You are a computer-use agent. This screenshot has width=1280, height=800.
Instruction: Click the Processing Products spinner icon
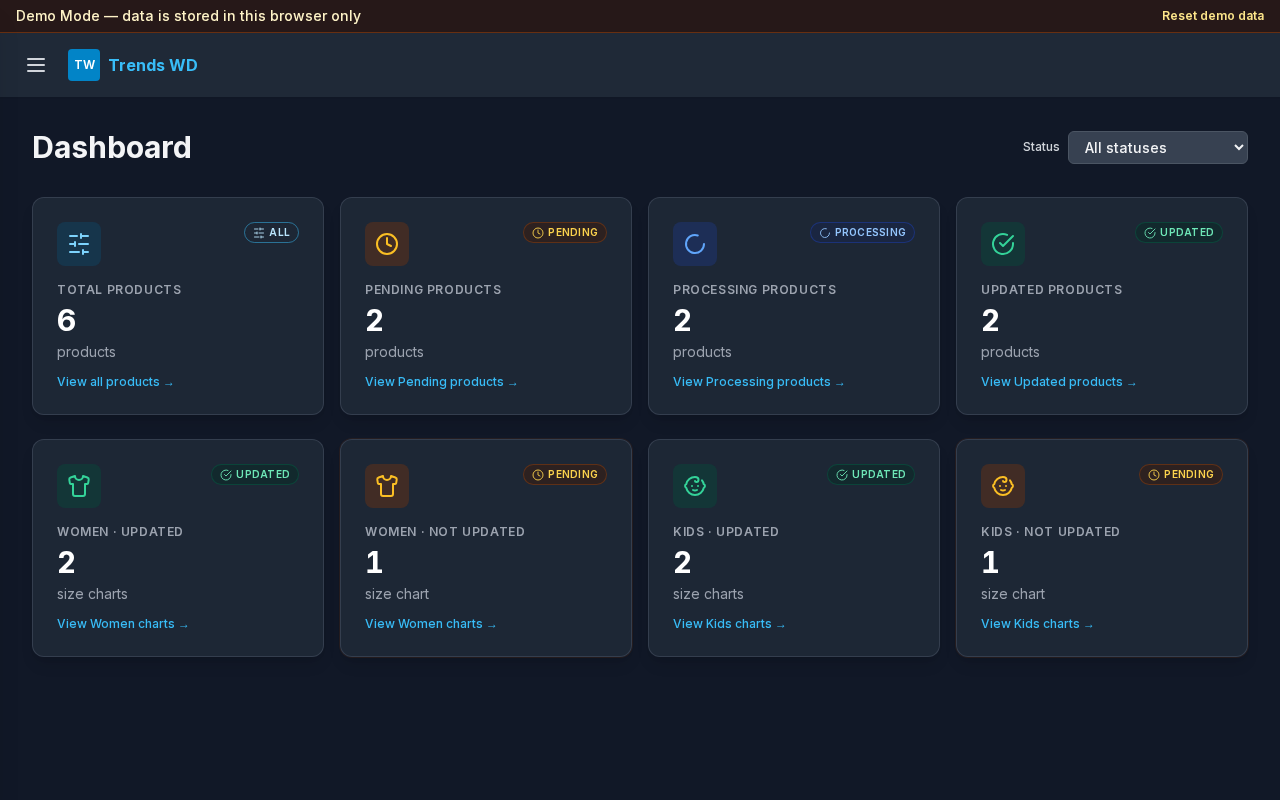[x=695, y=244]
